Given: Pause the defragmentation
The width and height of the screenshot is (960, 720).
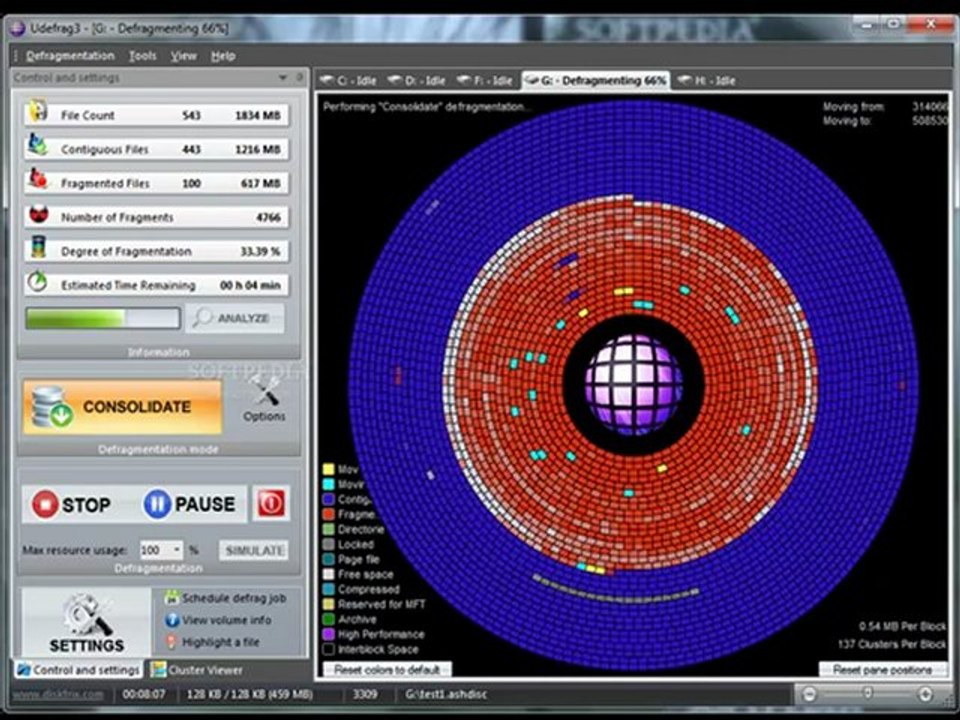Looking at the screenshot, I should 190,504.
